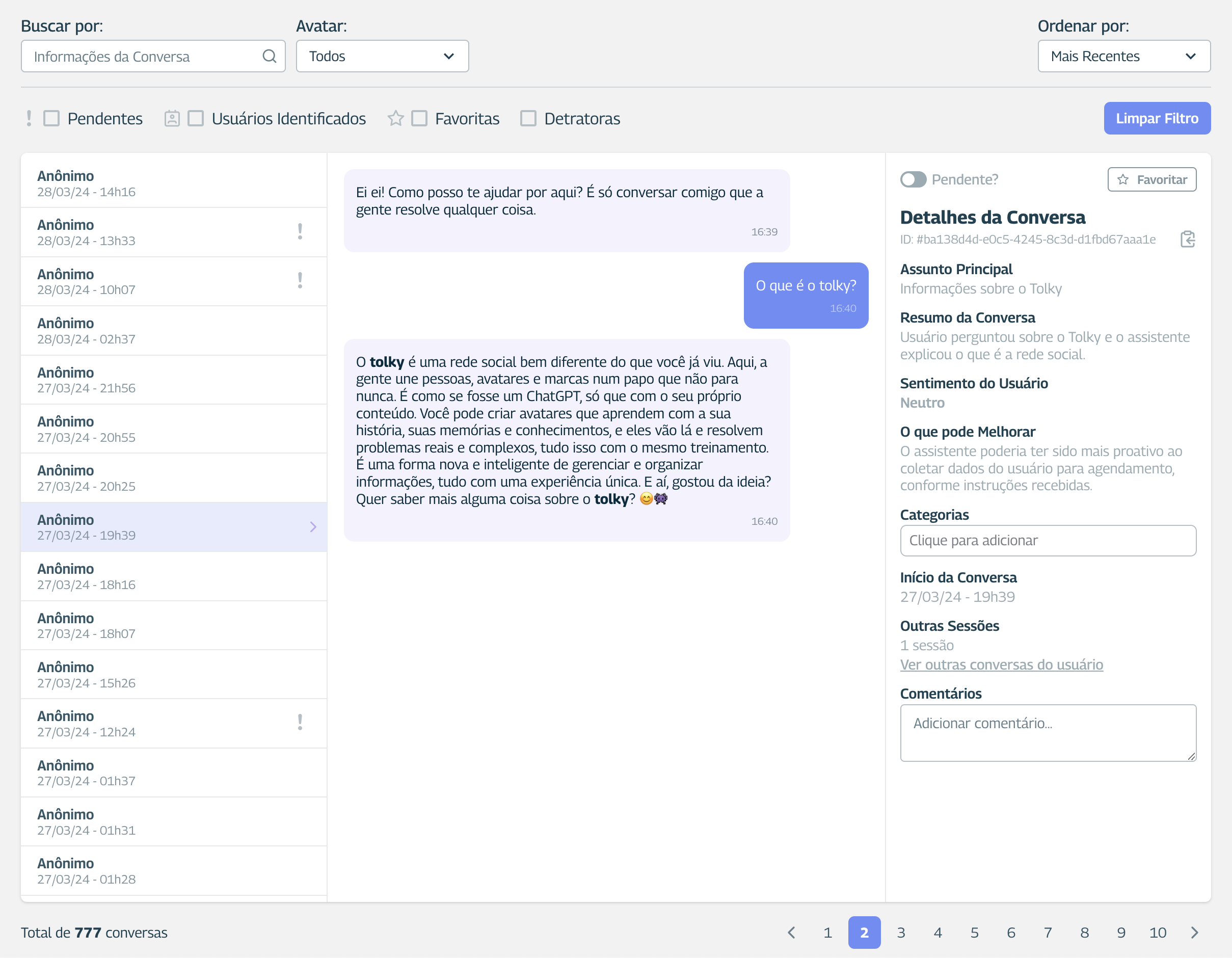1232x958 pixels.
Task: Click the Favoritar button
Action: tap(1151, 179)
